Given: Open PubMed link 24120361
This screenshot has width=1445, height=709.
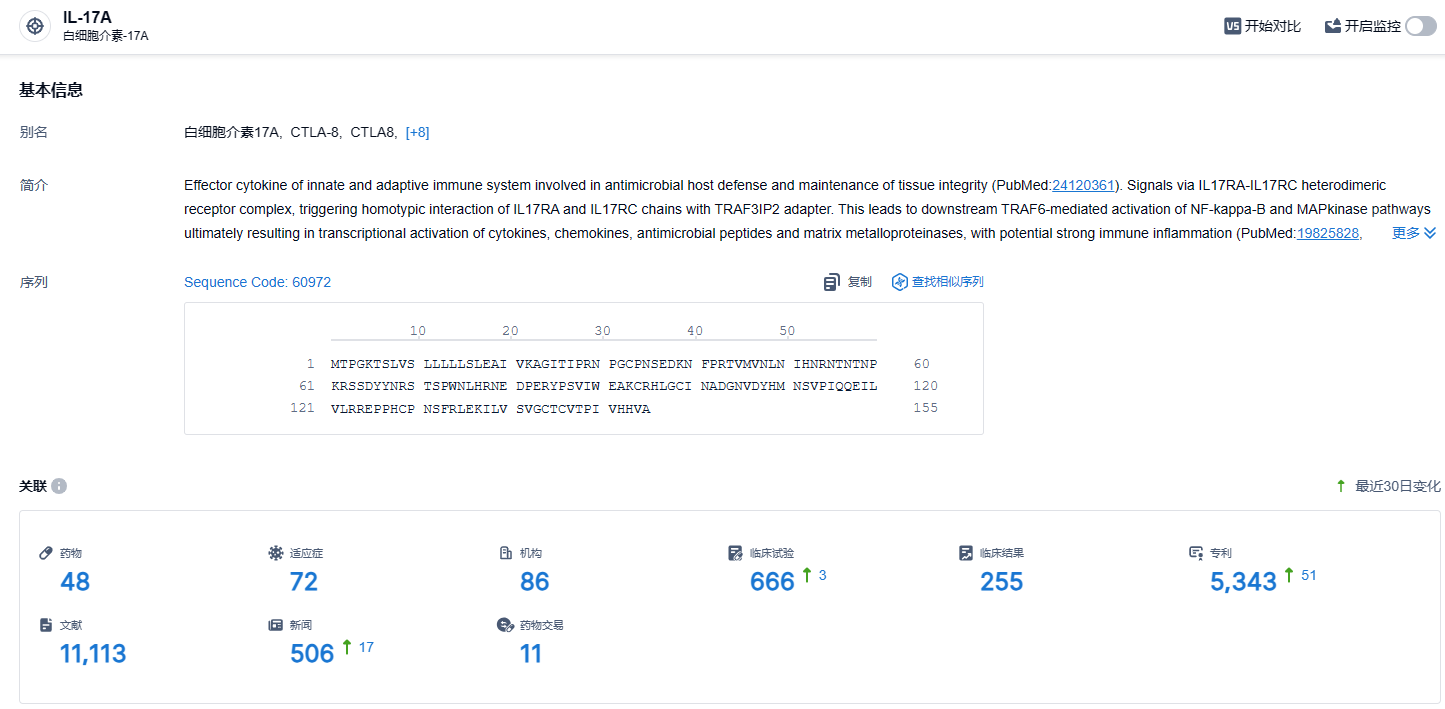Looking at the screenshot, I should 1083,185.
